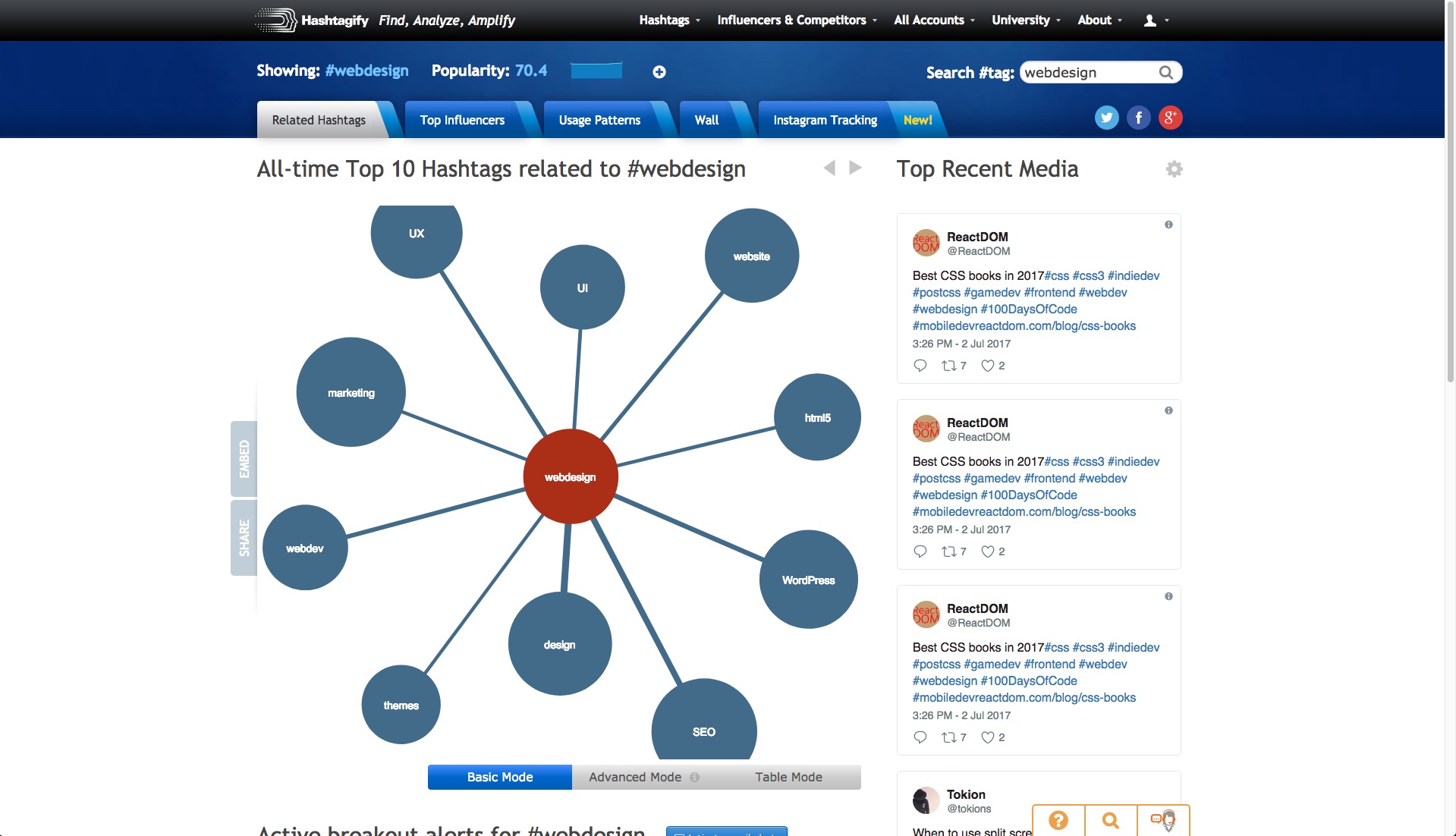
Task: Switch to the Top Influencers tab
Action: coord(462,120)
